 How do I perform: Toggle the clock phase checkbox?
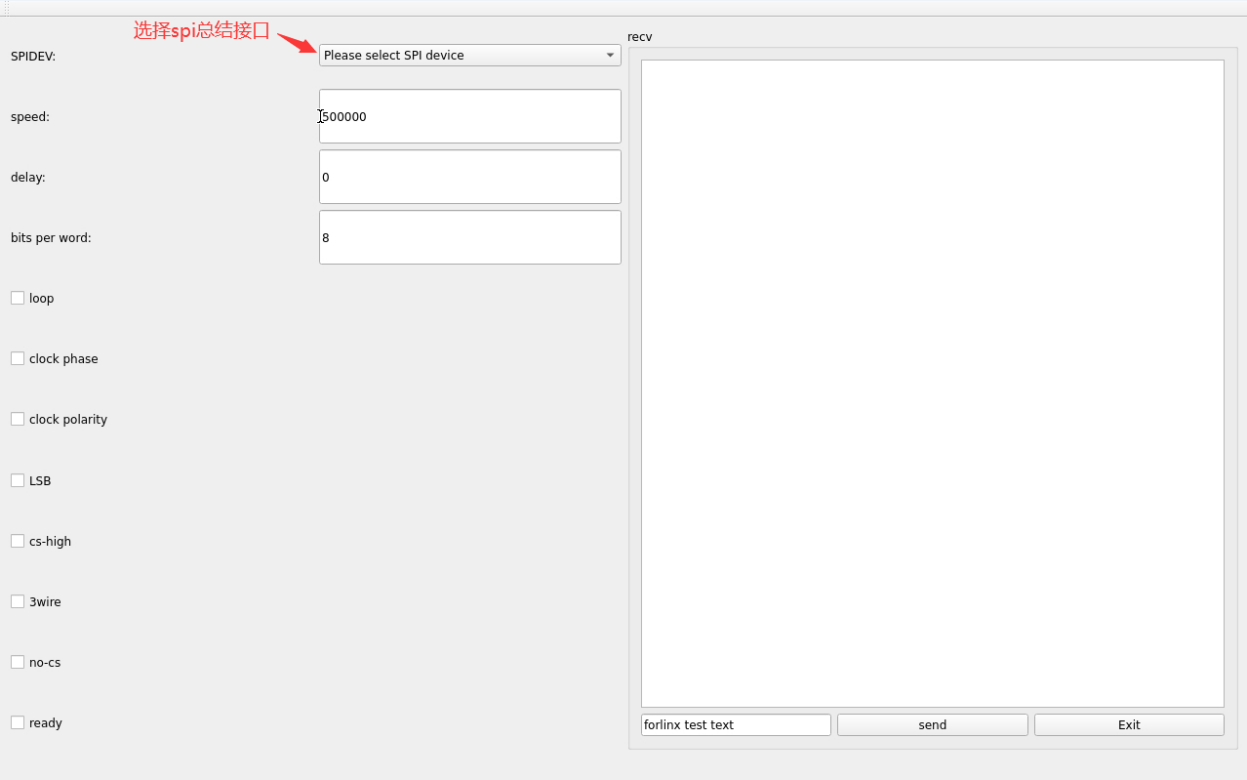coord(18,358)
